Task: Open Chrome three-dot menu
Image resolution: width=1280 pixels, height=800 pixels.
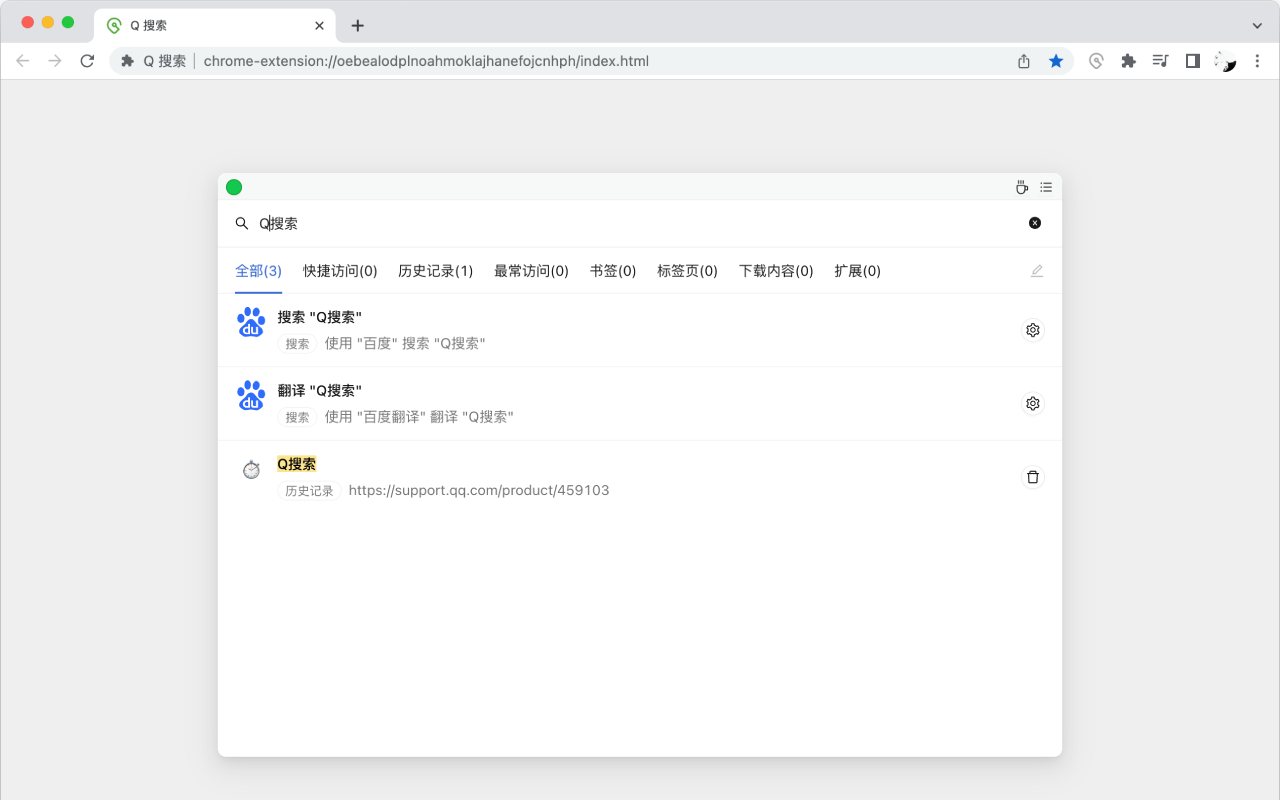Action: (x=1257, y=61)
